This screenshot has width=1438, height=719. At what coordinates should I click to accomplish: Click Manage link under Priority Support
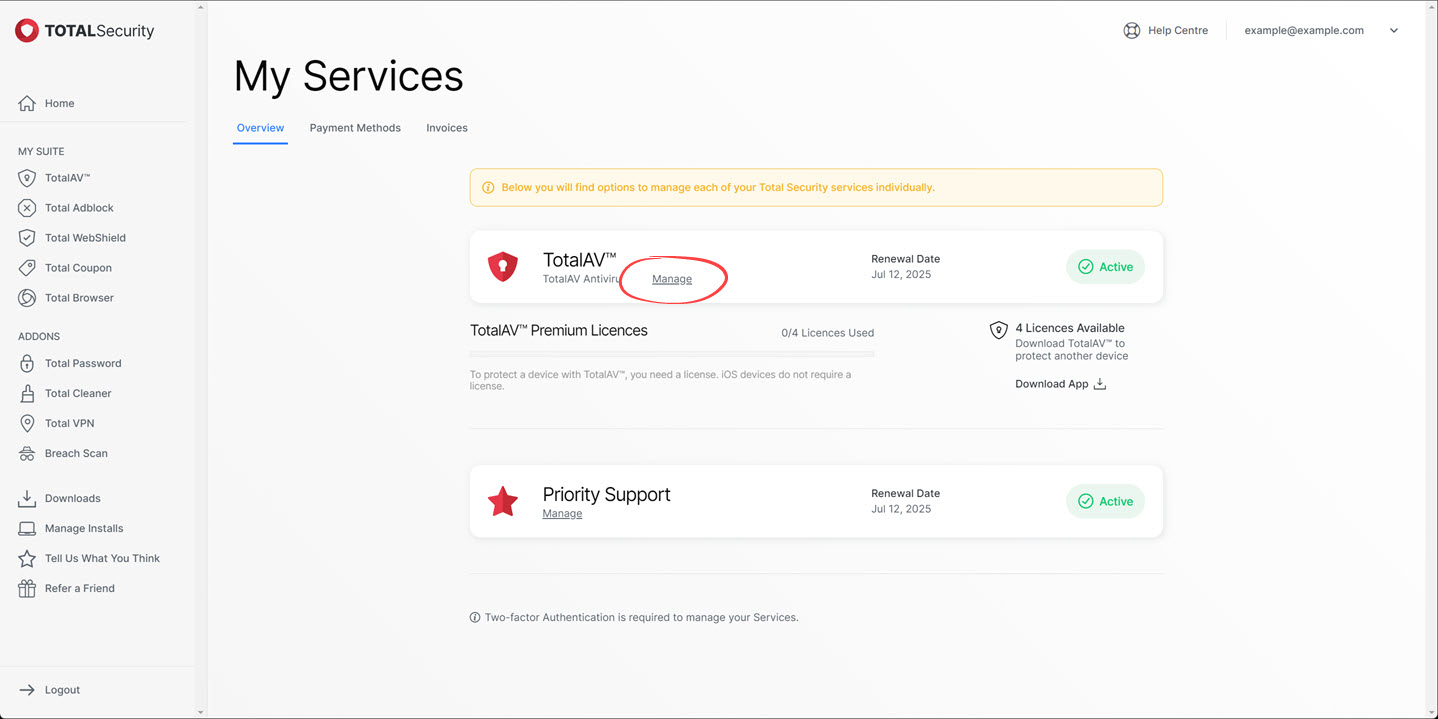pyautogui.click(x=562, y=514)
